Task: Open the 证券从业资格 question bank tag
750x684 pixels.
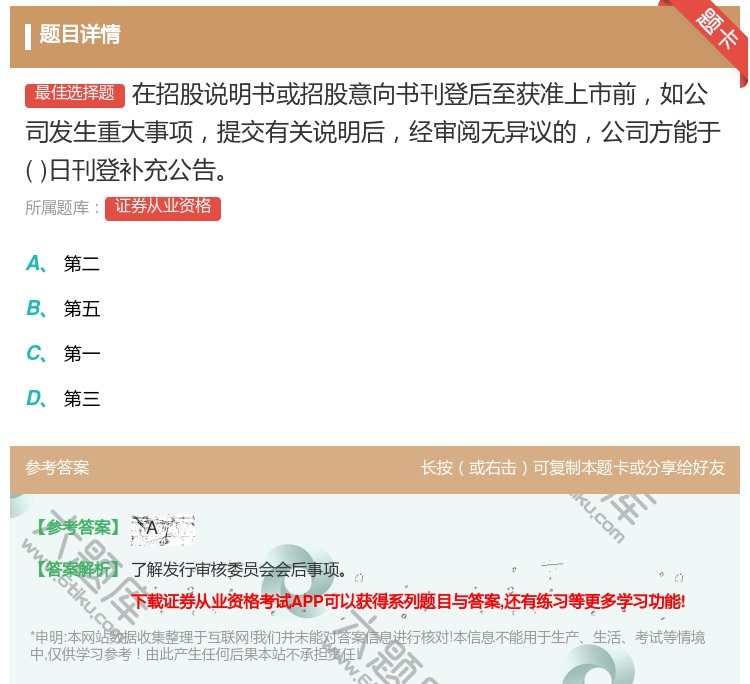Action: [163, 208]
